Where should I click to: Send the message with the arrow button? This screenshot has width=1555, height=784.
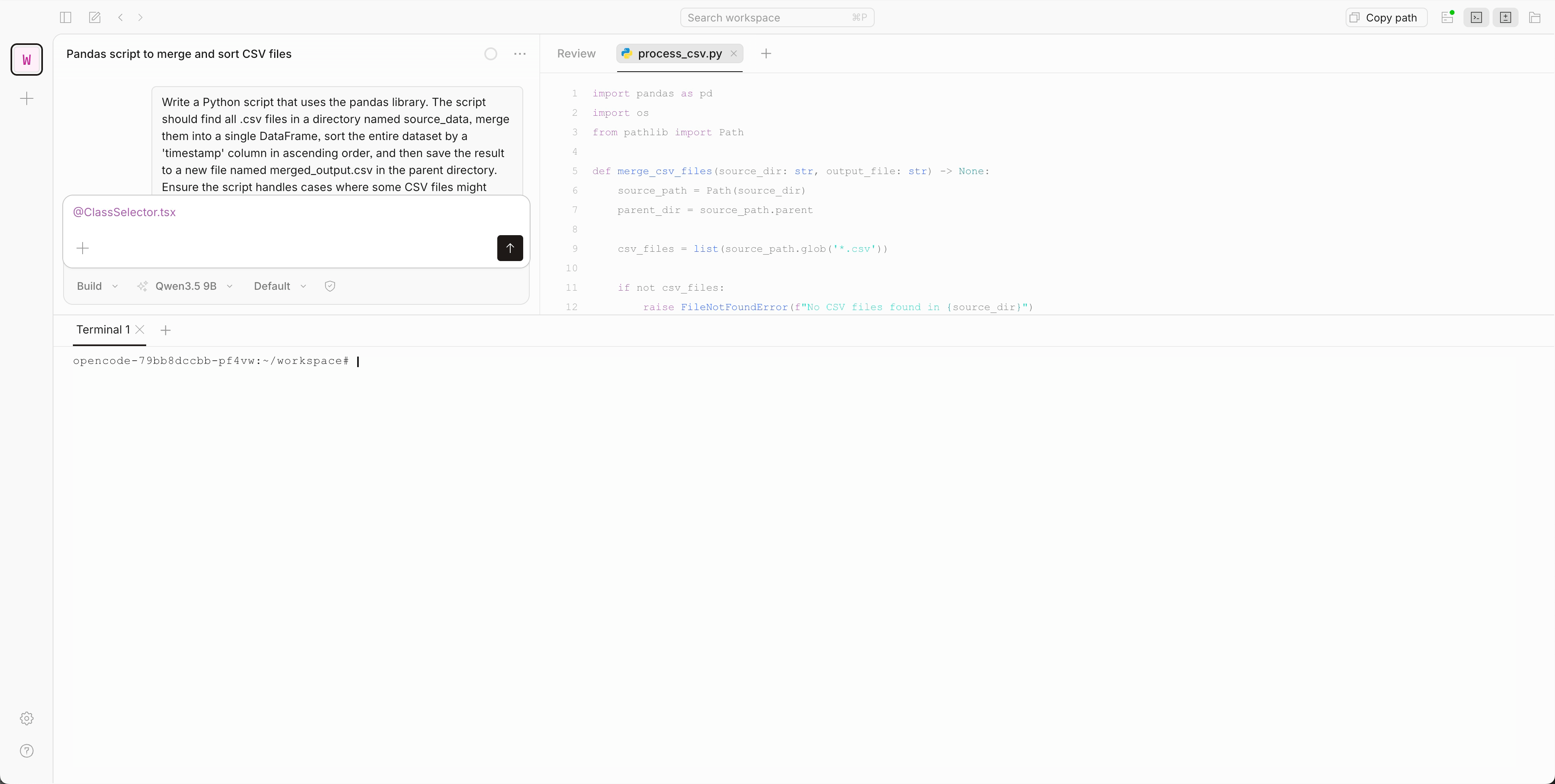510,248
